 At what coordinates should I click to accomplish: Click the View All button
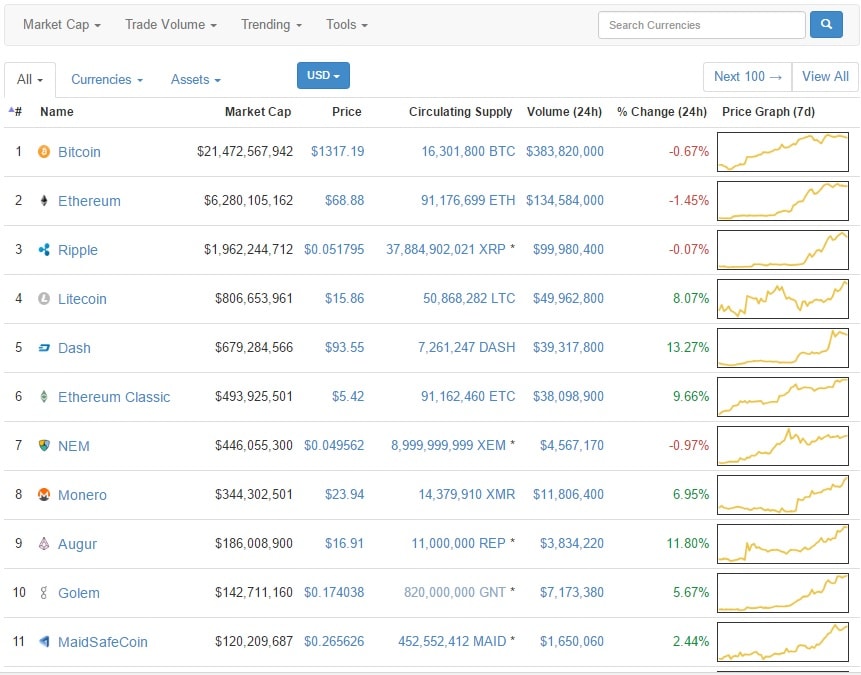(x=824, y=76)
